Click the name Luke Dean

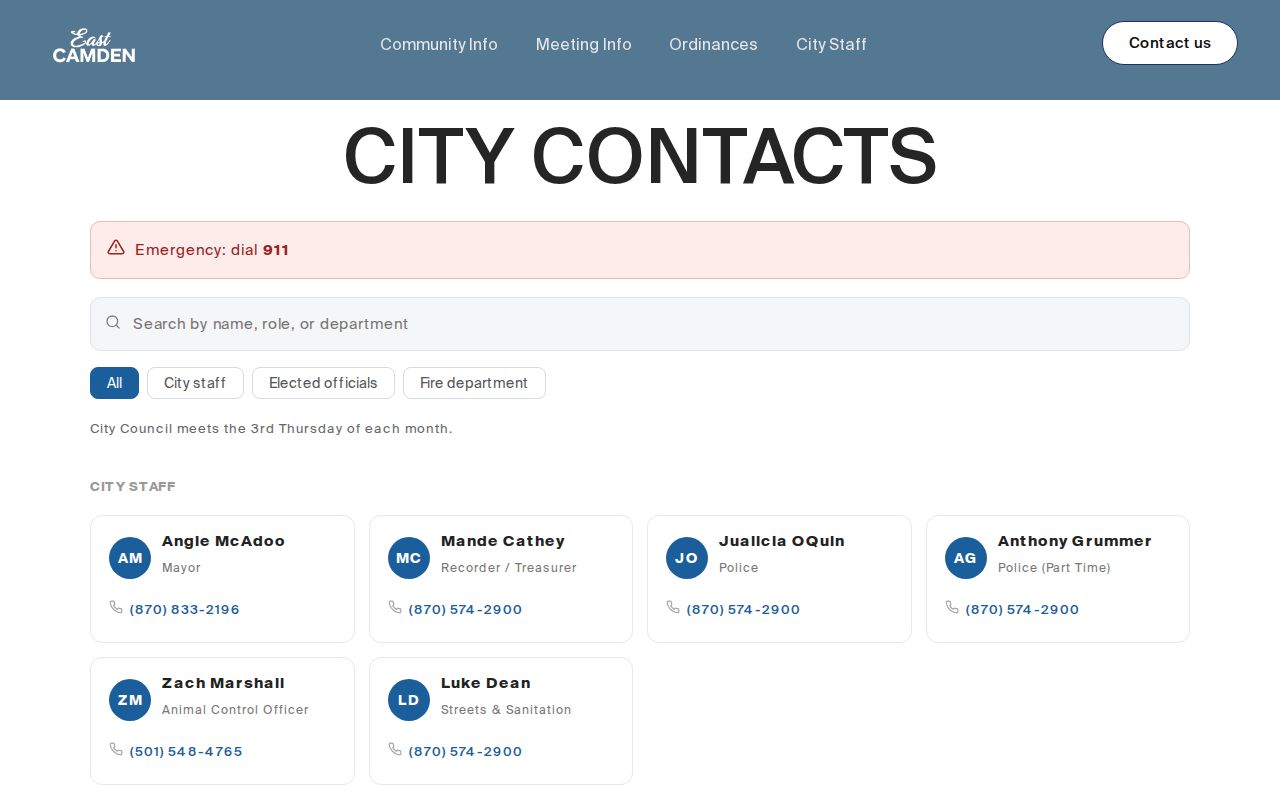click(x=486, y=683)
